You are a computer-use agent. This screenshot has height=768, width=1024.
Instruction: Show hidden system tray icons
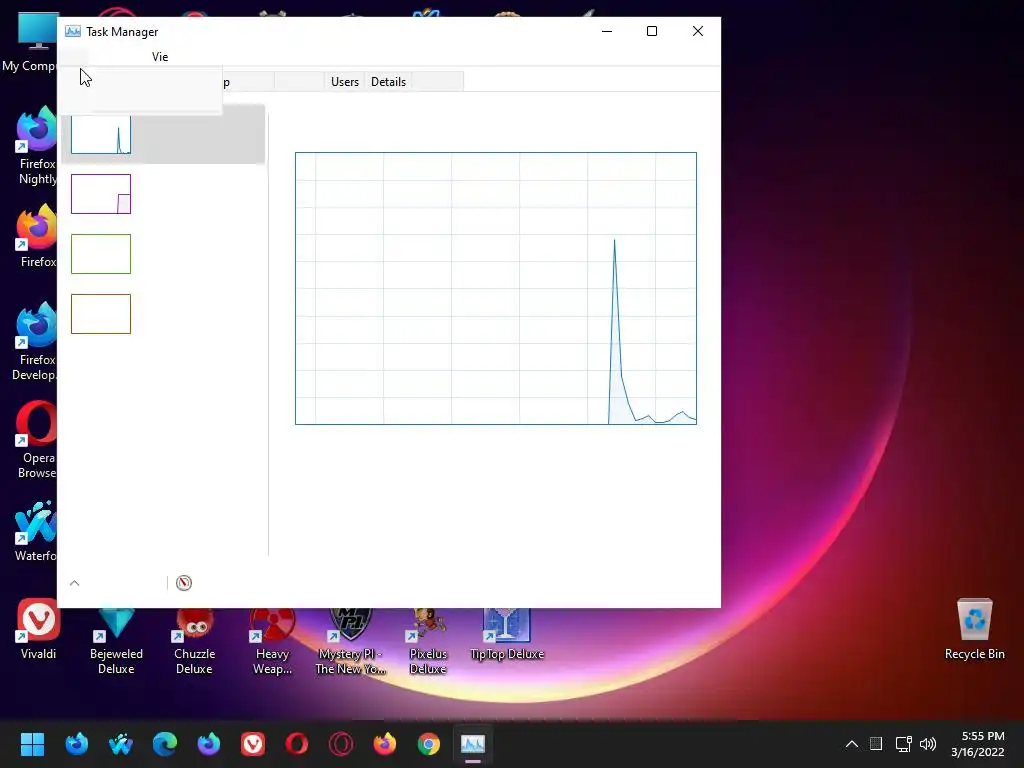point(852,744)
